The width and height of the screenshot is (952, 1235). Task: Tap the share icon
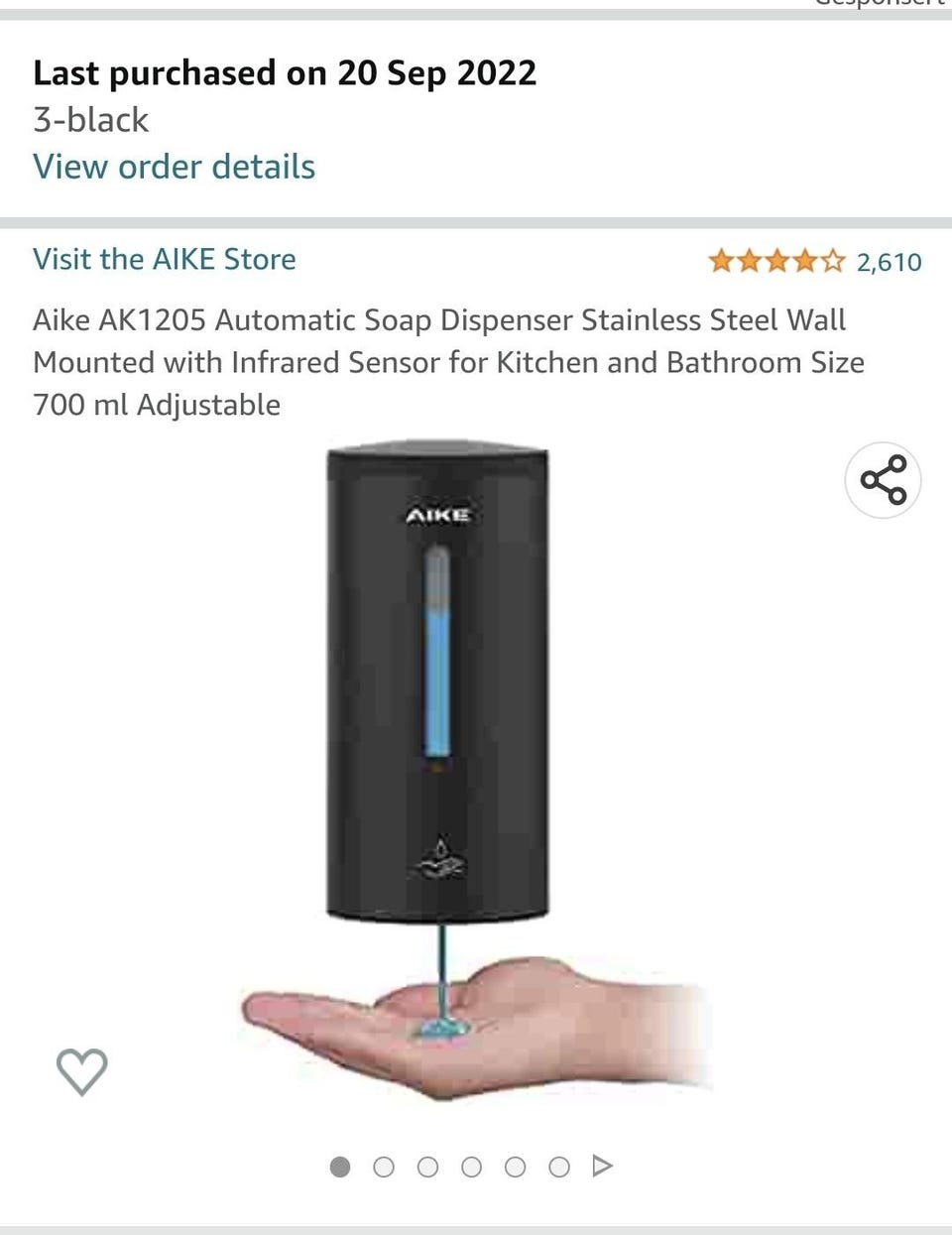click(883, 480)
